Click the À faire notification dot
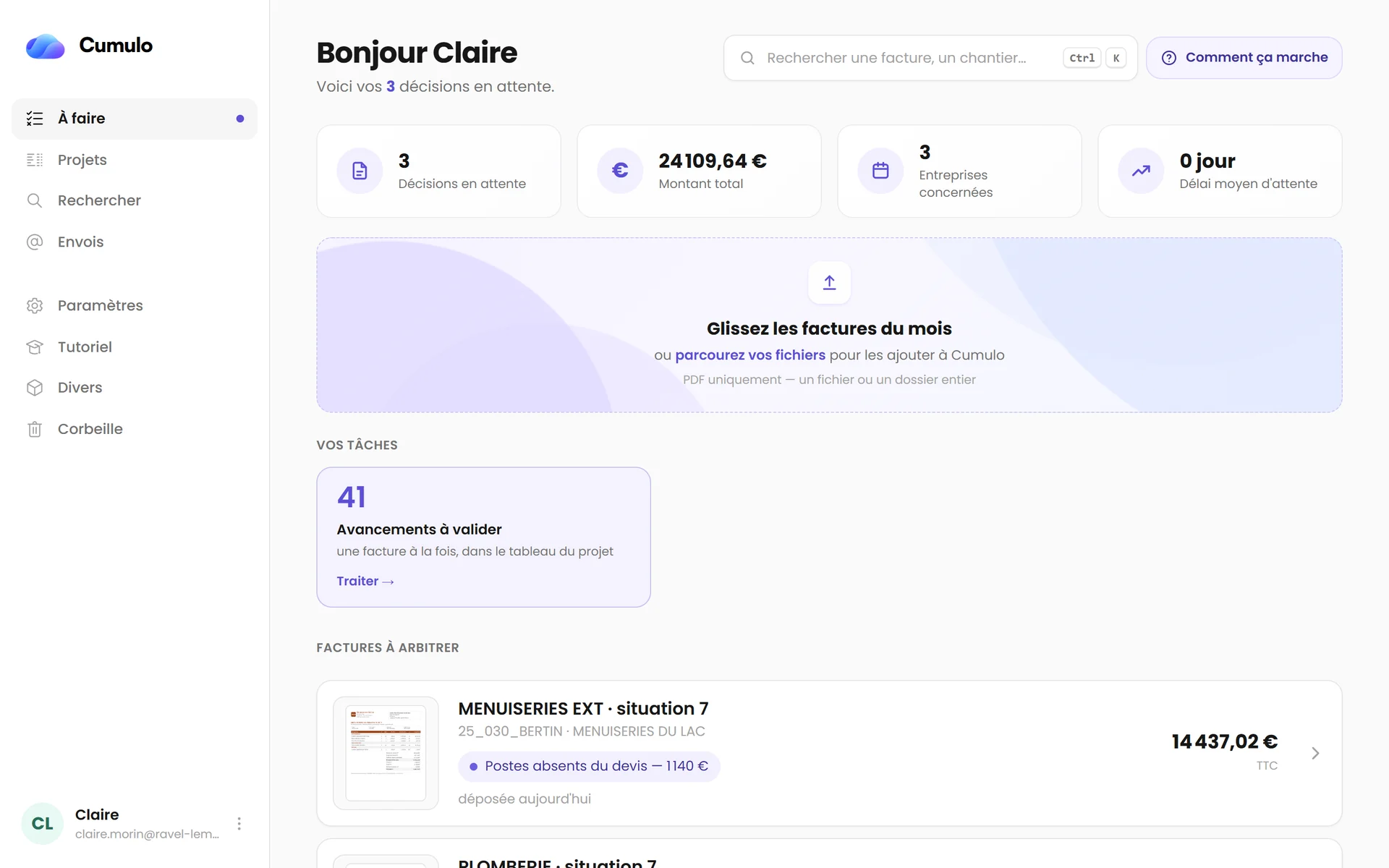This screenshot has height=868, width=1389. point(240,119)
